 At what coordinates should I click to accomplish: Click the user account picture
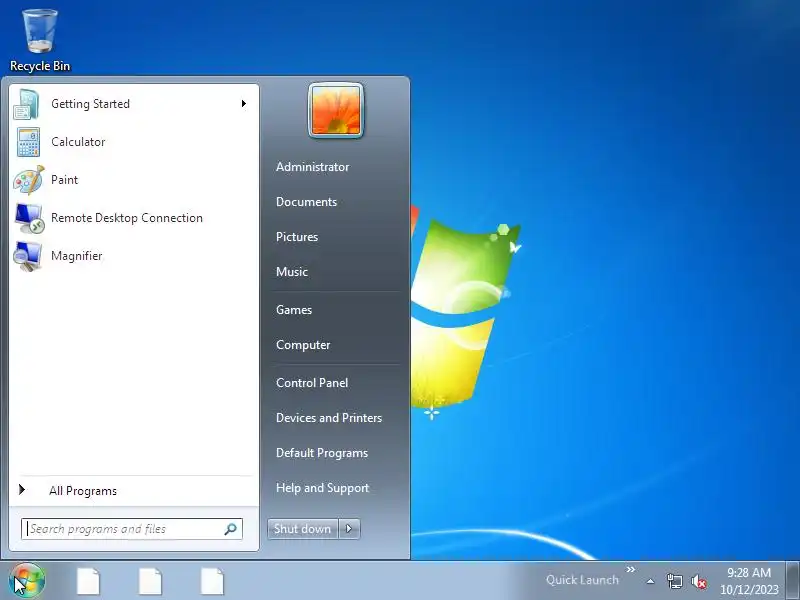[x=336, y=110]
